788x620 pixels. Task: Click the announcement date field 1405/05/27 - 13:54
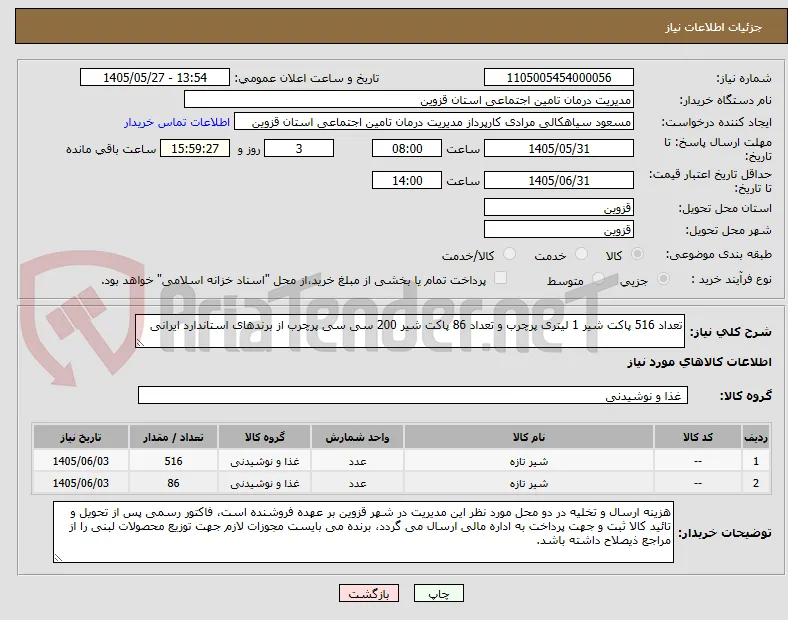155,77
